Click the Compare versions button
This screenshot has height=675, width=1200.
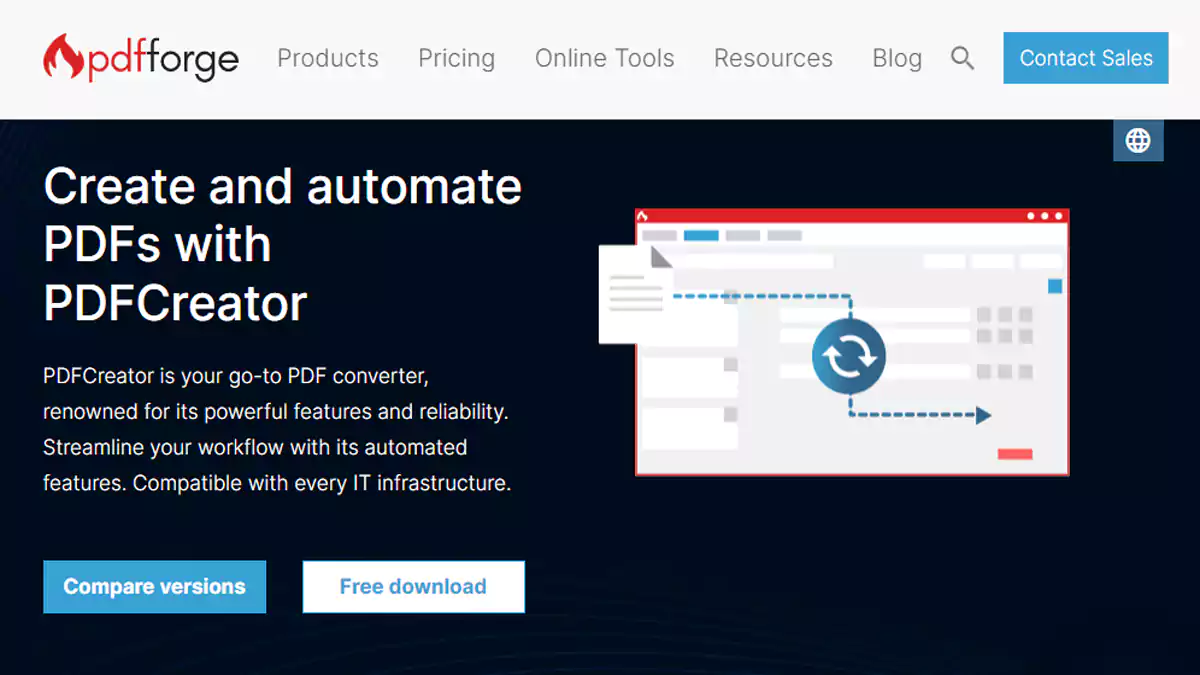(x=154, y=587)
